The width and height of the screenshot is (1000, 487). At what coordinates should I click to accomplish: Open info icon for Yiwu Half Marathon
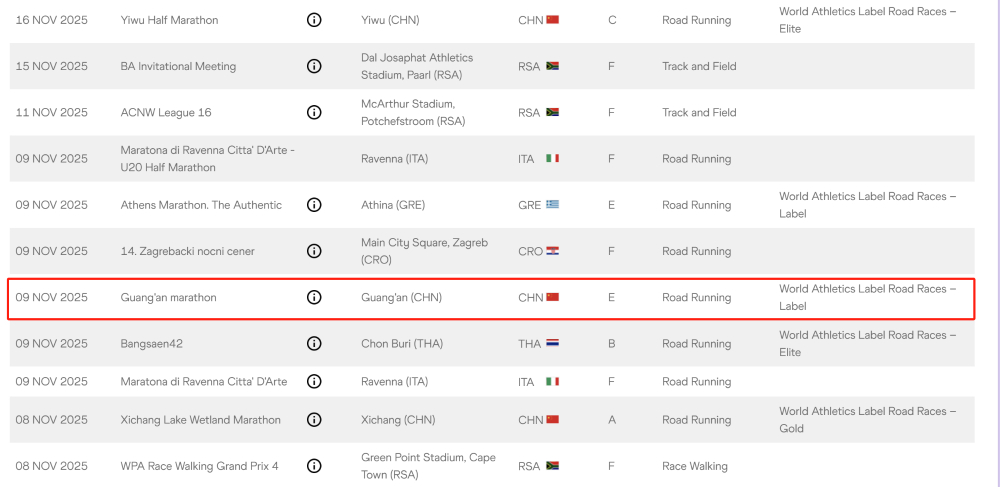pos(314,20)
